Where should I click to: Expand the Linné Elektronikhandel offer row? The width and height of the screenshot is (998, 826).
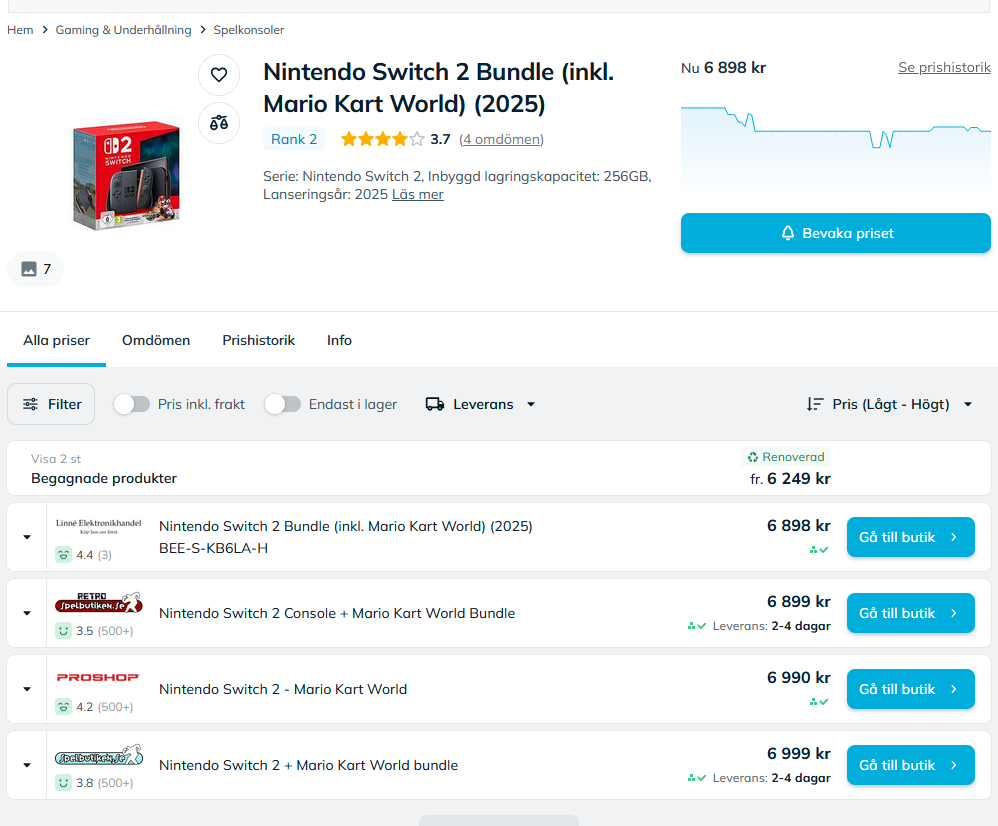click(x=27, y=537)
